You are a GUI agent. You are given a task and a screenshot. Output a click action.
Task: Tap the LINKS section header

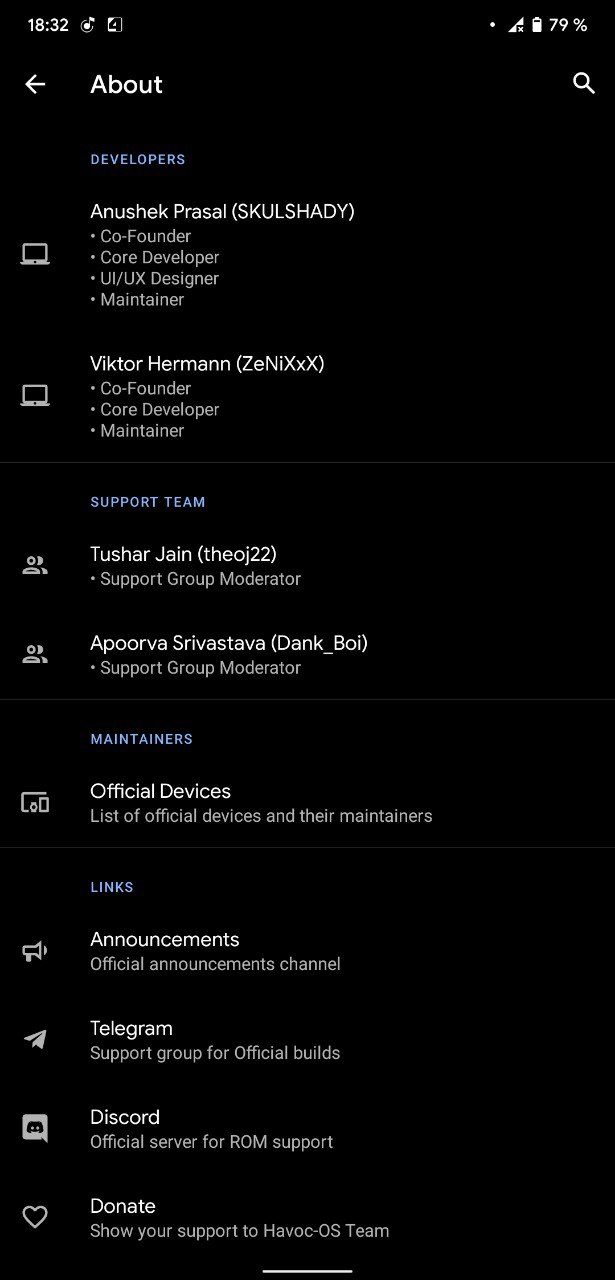tap(112, 887)
